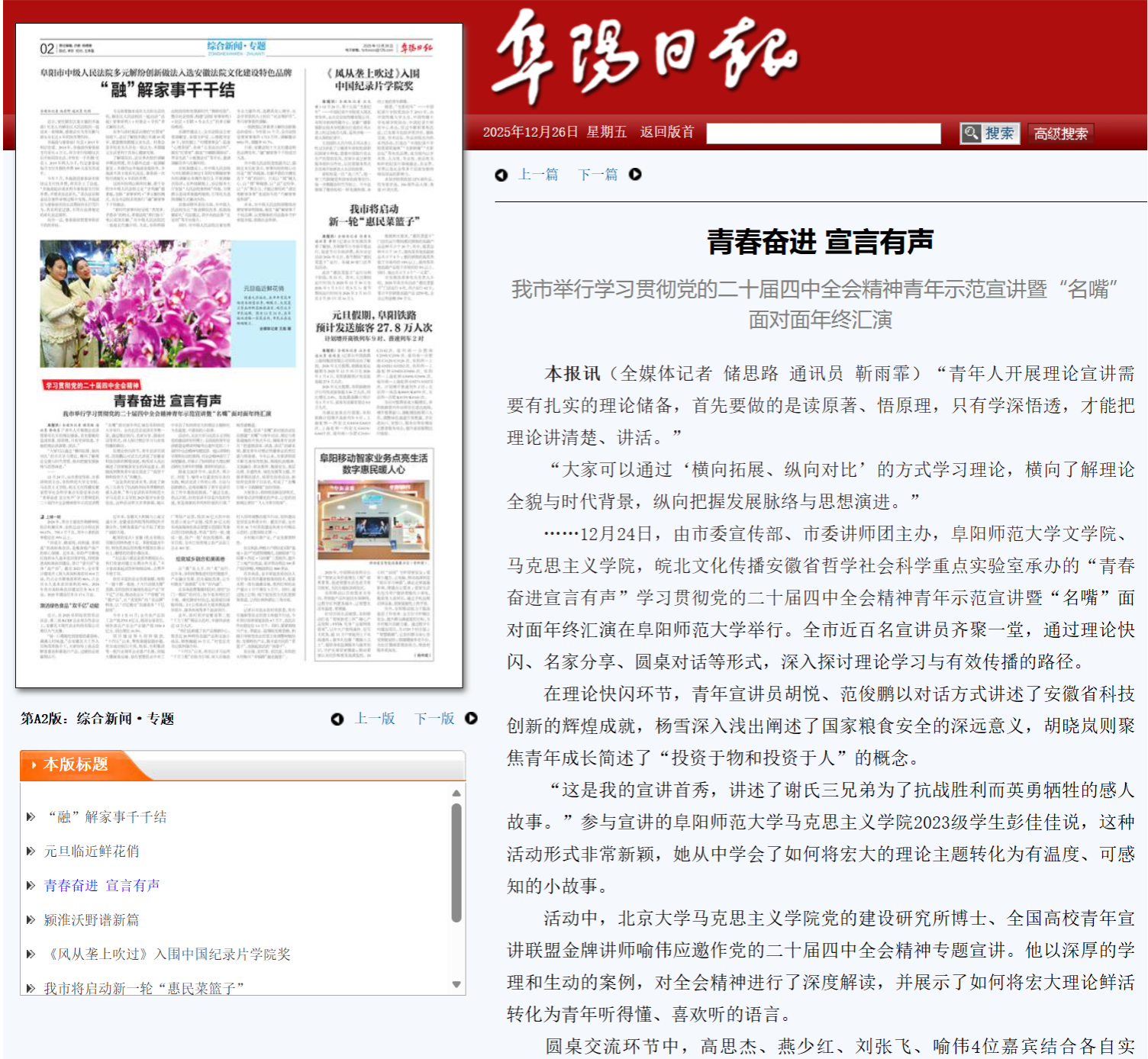This screenshot has width=1148, height=1059.
Task: Open 高级搜索 advanced search
Action: (x=1060, y=134)
